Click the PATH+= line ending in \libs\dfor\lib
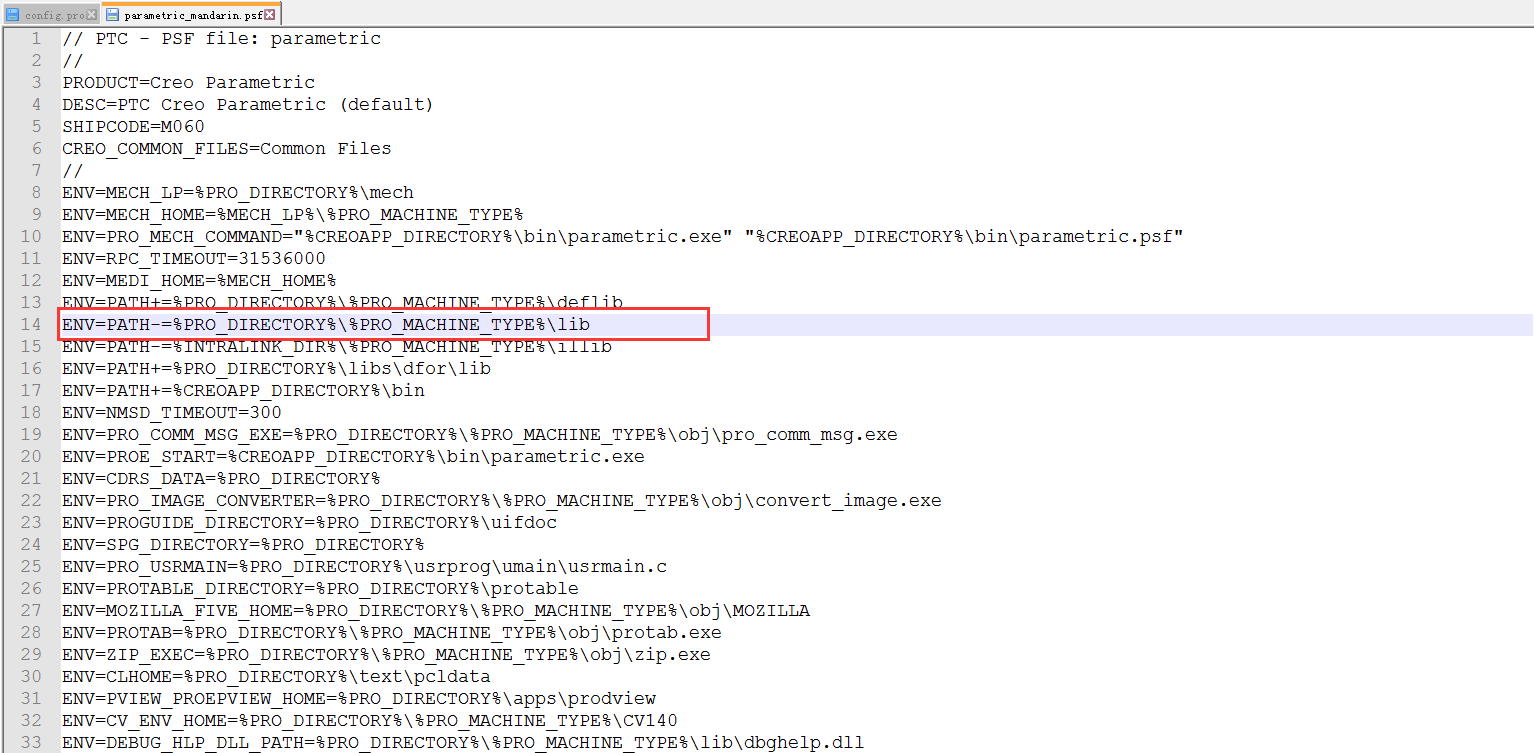Image resolution: width=1534 pixels, height=753 pixels. pyautogui.click(x=277, y=369)
